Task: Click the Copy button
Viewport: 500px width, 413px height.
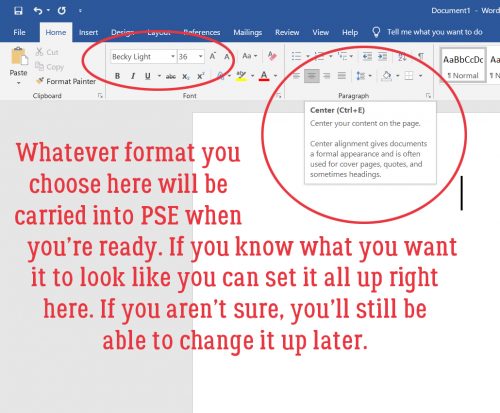Action: [x=50, y=67]
